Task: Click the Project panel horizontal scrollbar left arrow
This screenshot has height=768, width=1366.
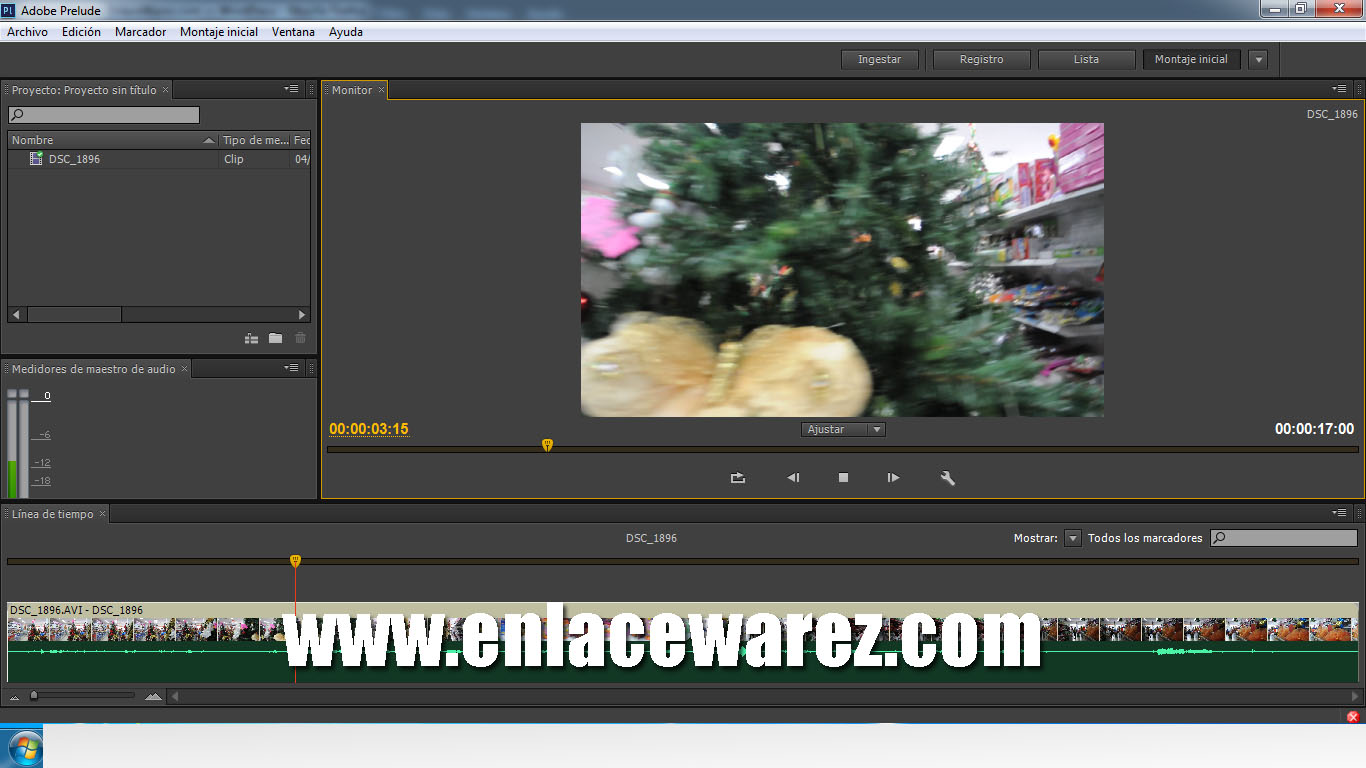Action: click(15, 314)
